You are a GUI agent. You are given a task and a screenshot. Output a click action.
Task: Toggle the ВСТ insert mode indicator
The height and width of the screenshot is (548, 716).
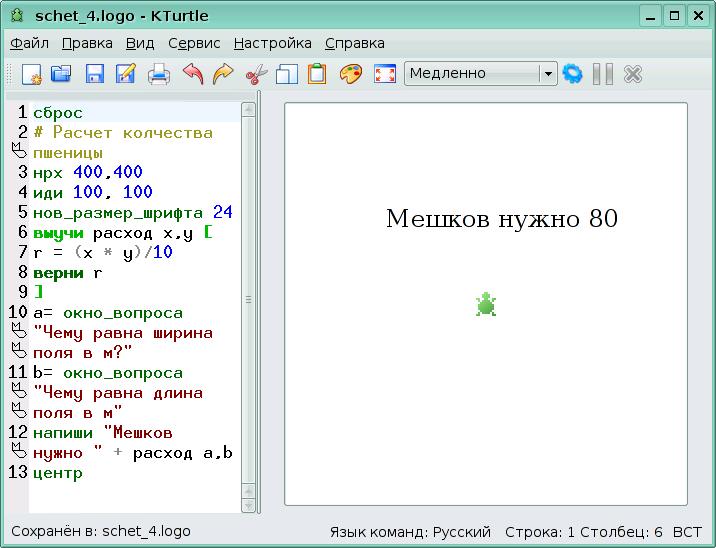pos(687,532)
